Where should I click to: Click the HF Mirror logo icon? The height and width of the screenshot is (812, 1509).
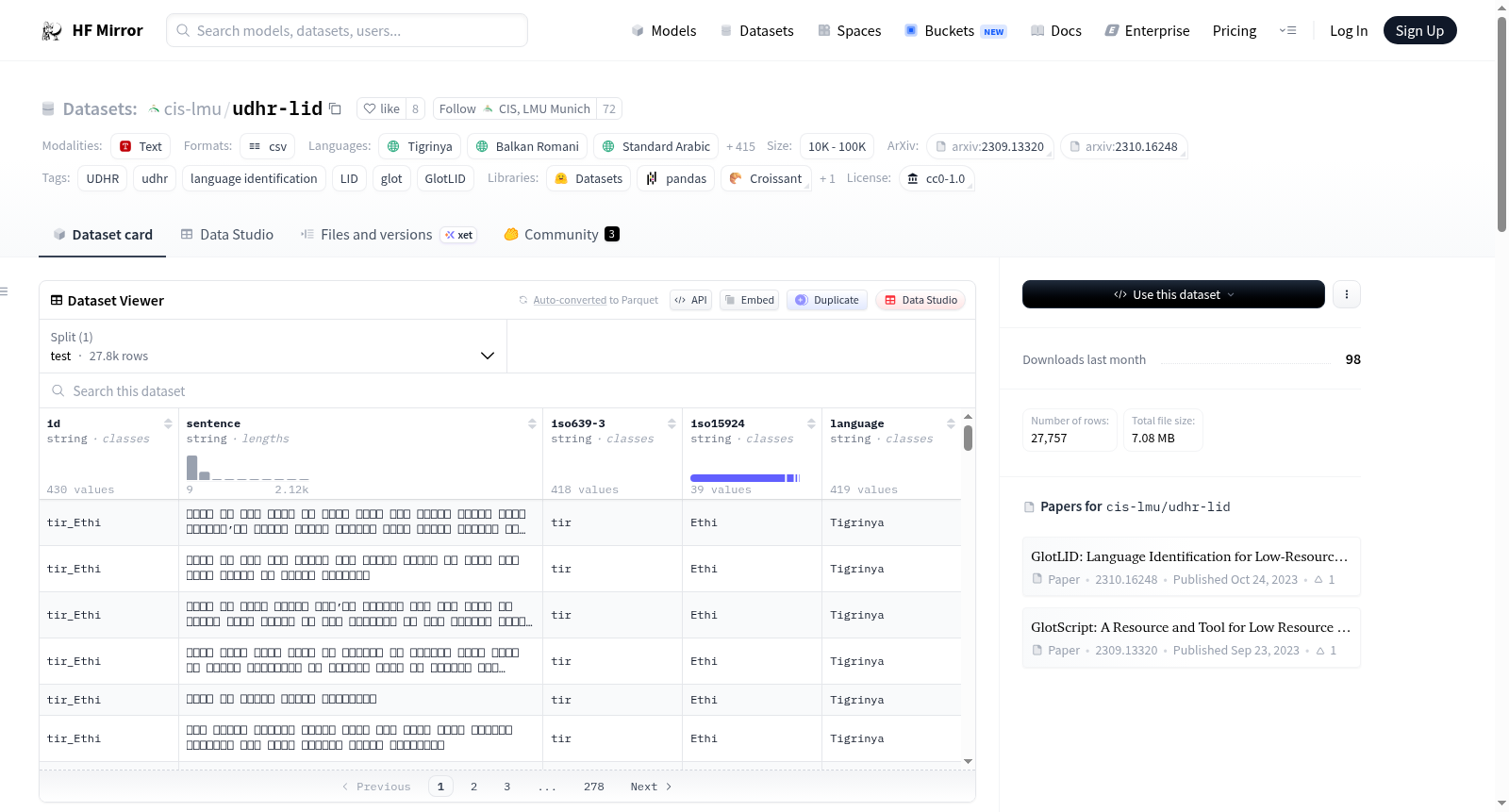pyautogui.click(x=52, y=31)
